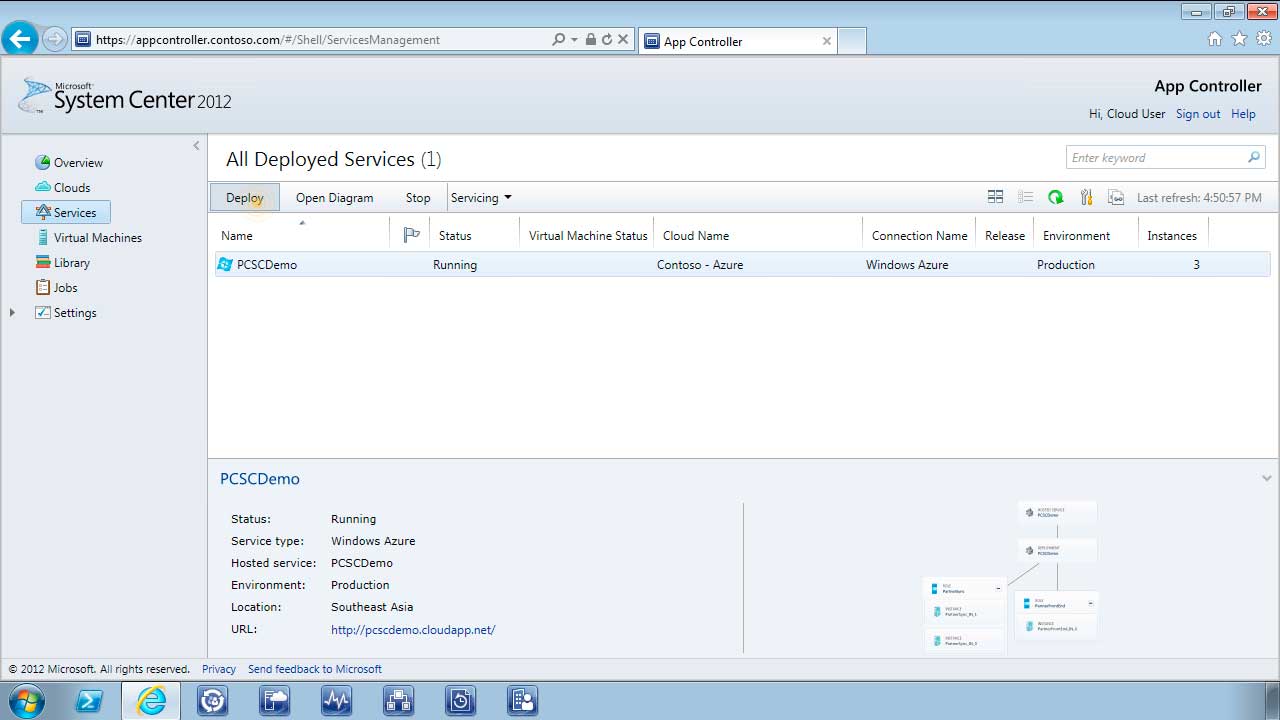Switch to tile view icon

pyautogui.click(x=995, y=197)
